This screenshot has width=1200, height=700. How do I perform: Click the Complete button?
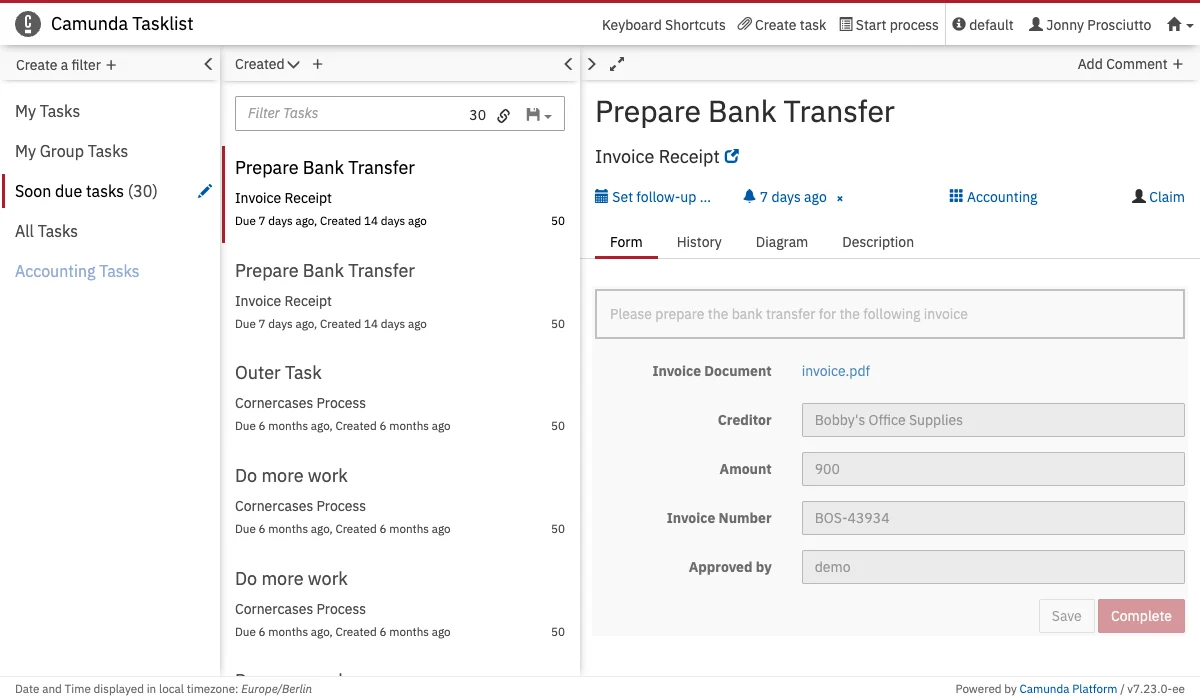tap(1141, 616)
